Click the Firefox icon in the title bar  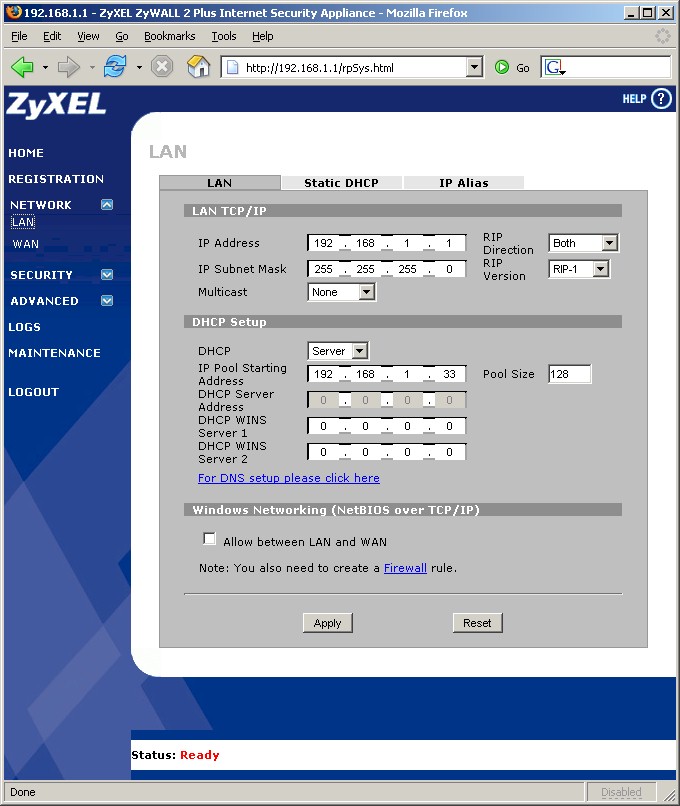click(x=14, y=12)
